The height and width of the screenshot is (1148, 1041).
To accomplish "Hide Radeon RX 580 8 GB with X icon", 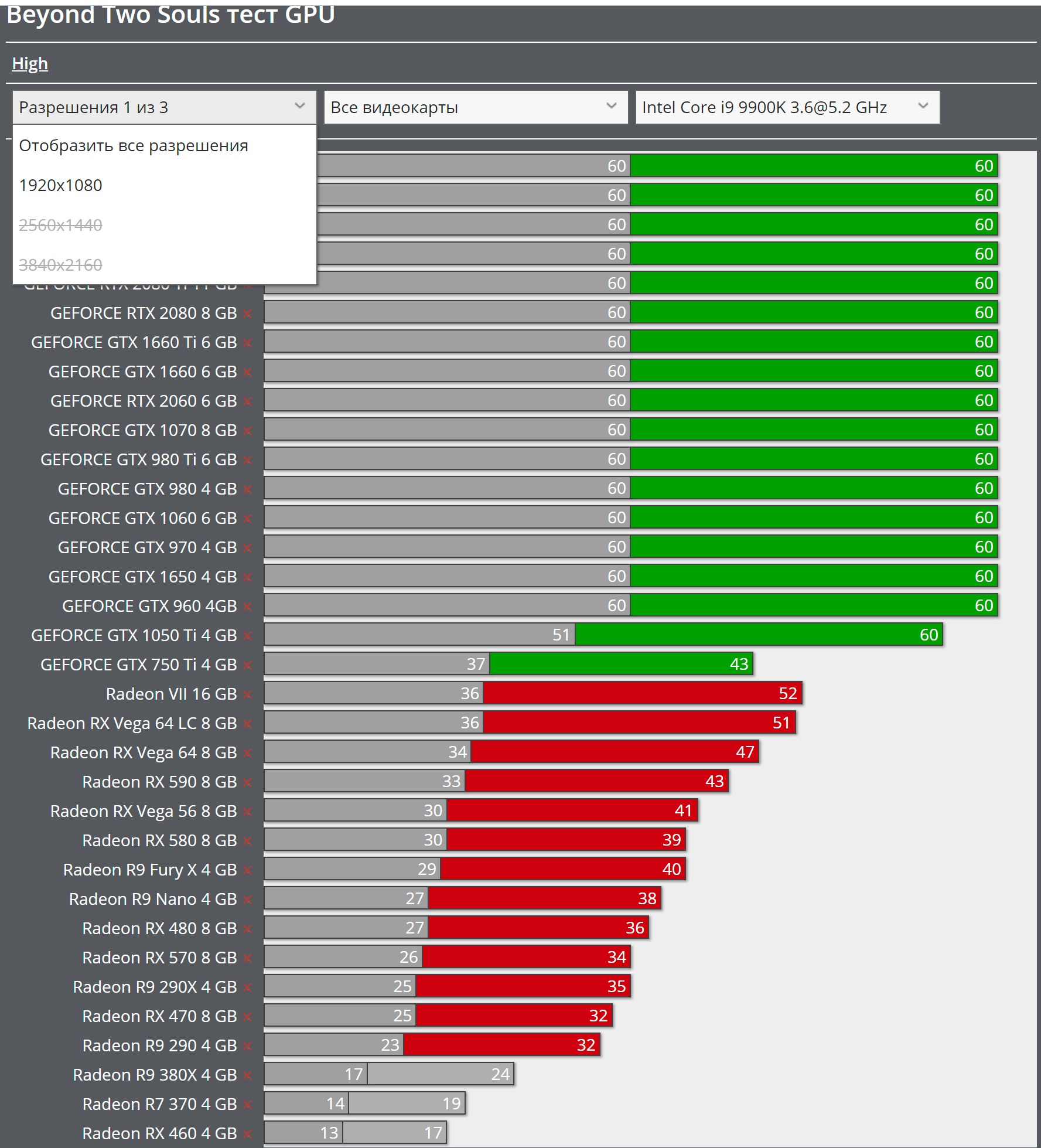I will click(x=247, y=841).
